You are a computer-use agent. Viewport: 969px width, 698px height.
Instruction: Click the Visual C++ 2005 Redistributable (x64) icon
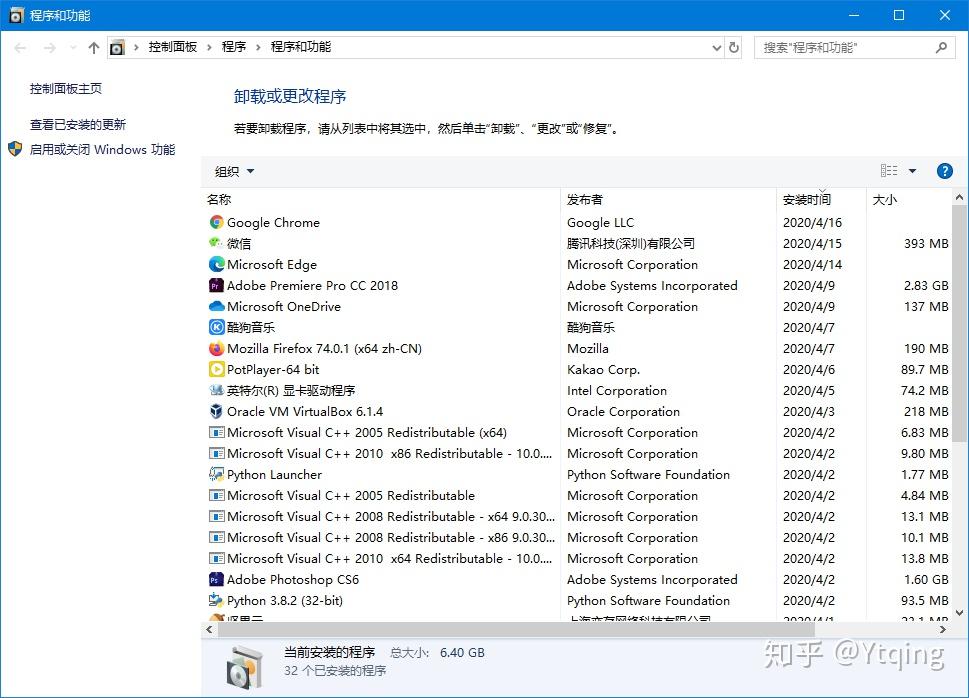(216, 433)
